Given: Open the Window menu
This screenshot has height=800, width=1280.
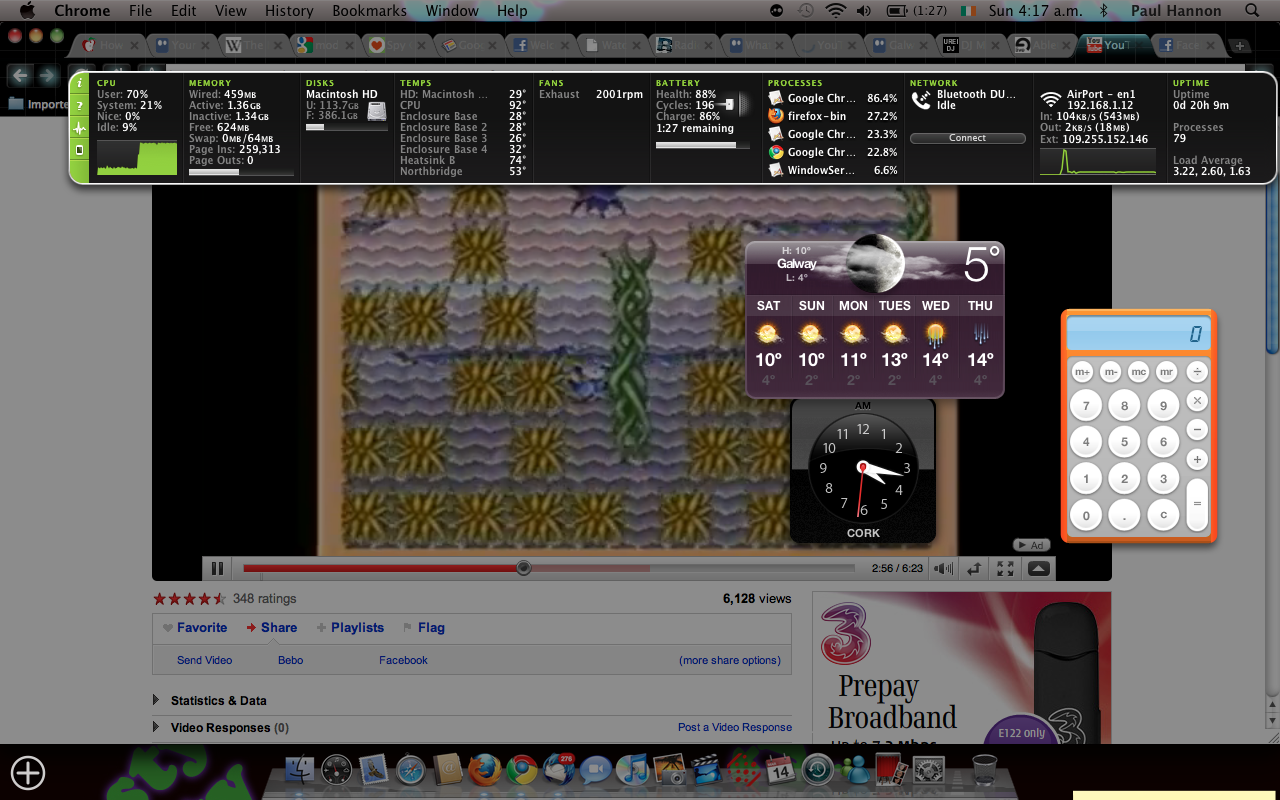Looking at the screenshot, I should tap(452, 11).
